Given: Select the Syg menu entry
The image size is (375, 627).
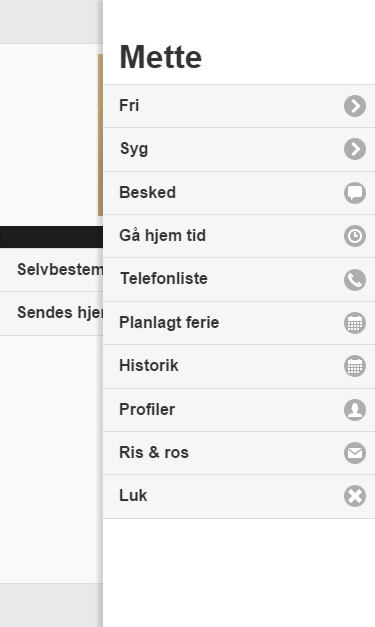Looking at the screenshot, I should coord(239,150).
